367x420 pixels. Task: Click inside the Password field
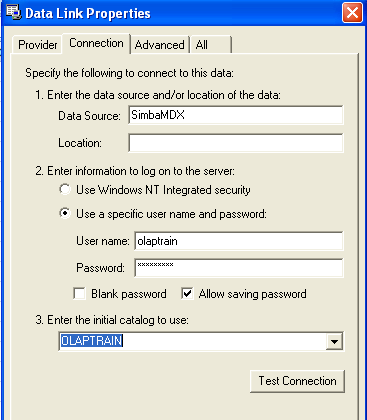pos(239,268)
